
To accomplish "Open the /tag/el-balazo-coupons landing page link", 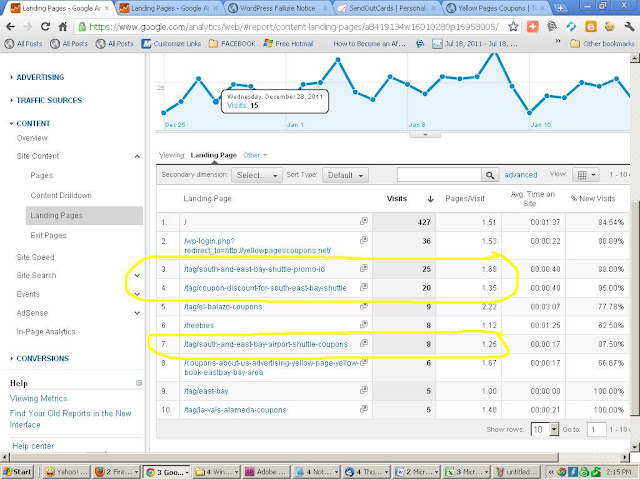I will pos(223,307).
